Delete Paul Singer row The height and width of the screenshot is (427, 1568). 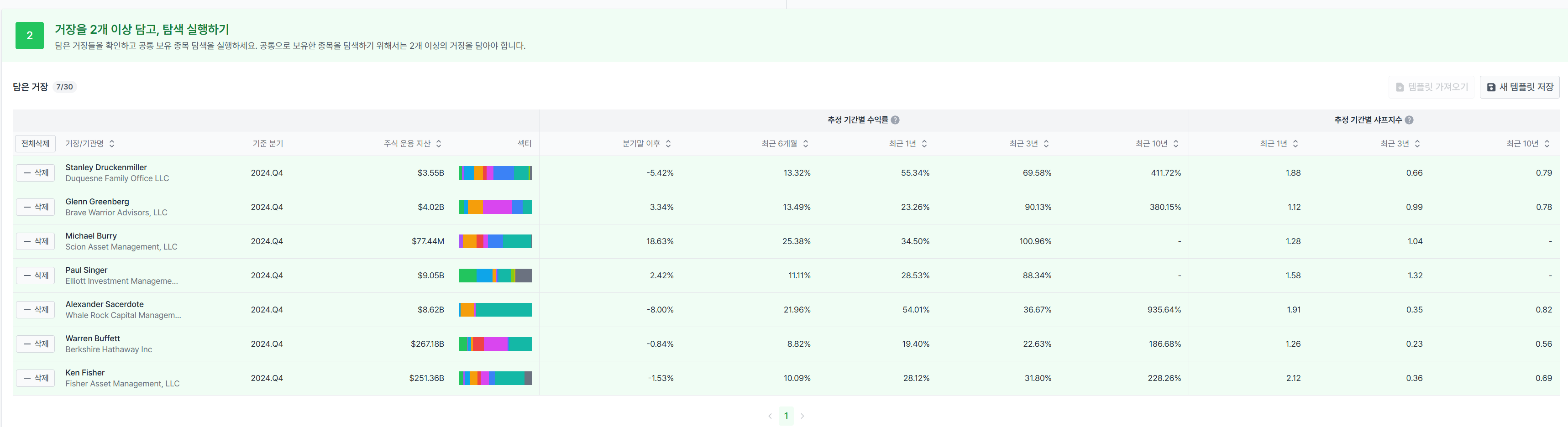click(x=36, y=276)
